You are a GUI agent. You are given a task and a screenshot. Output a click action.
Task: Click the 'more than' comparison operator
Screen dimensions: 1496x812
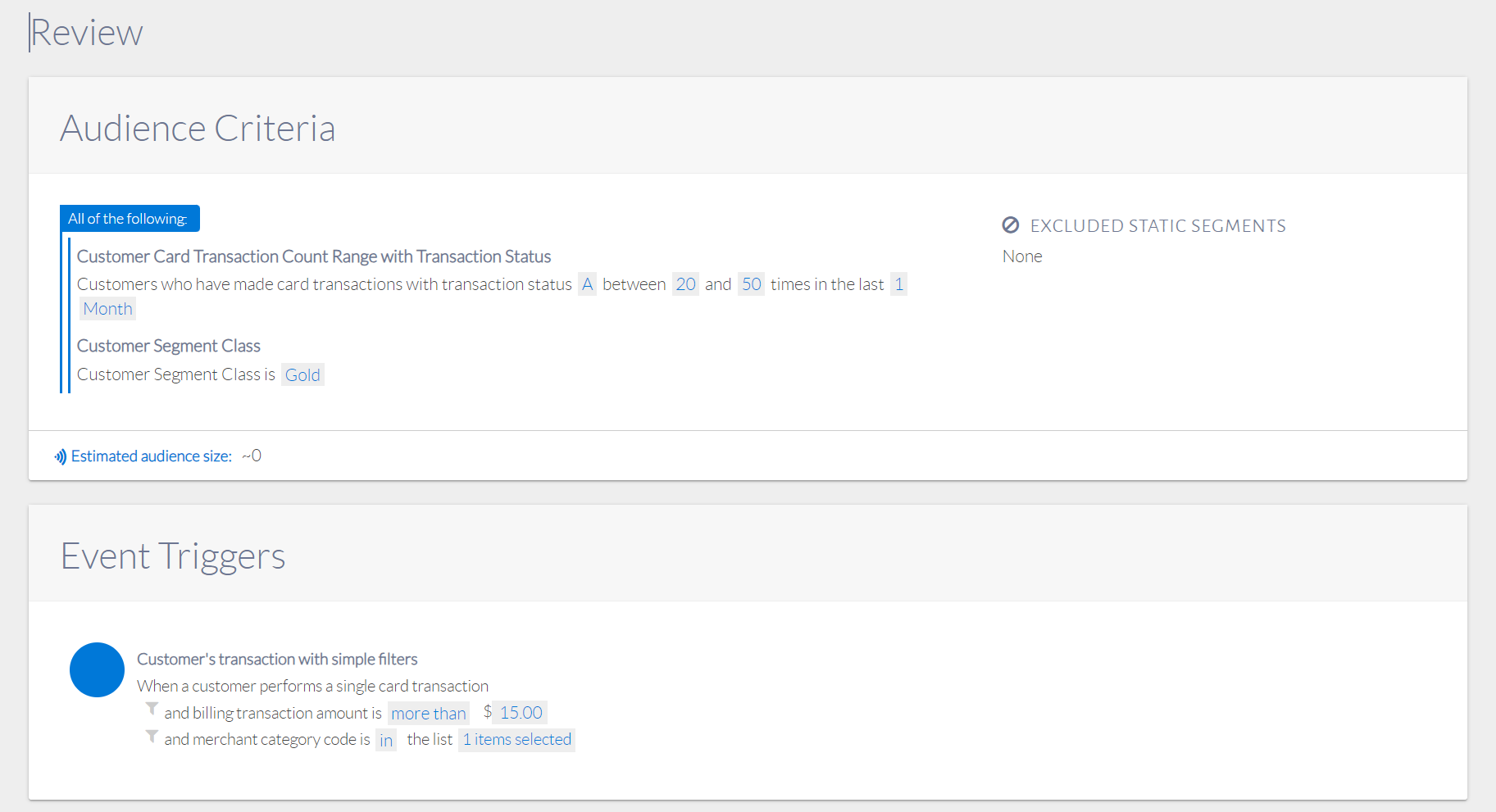pos(428,714)
